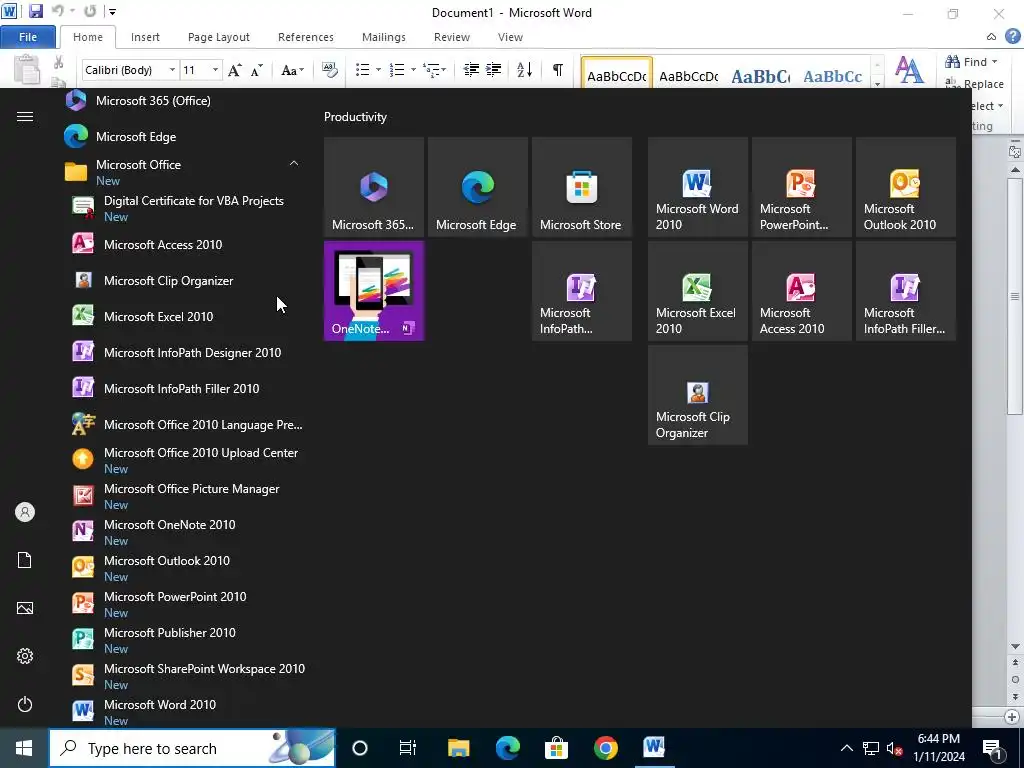Screen dimensions: 1024x768
Task: Open Pictures from Start sidebar
Action: 25,608
